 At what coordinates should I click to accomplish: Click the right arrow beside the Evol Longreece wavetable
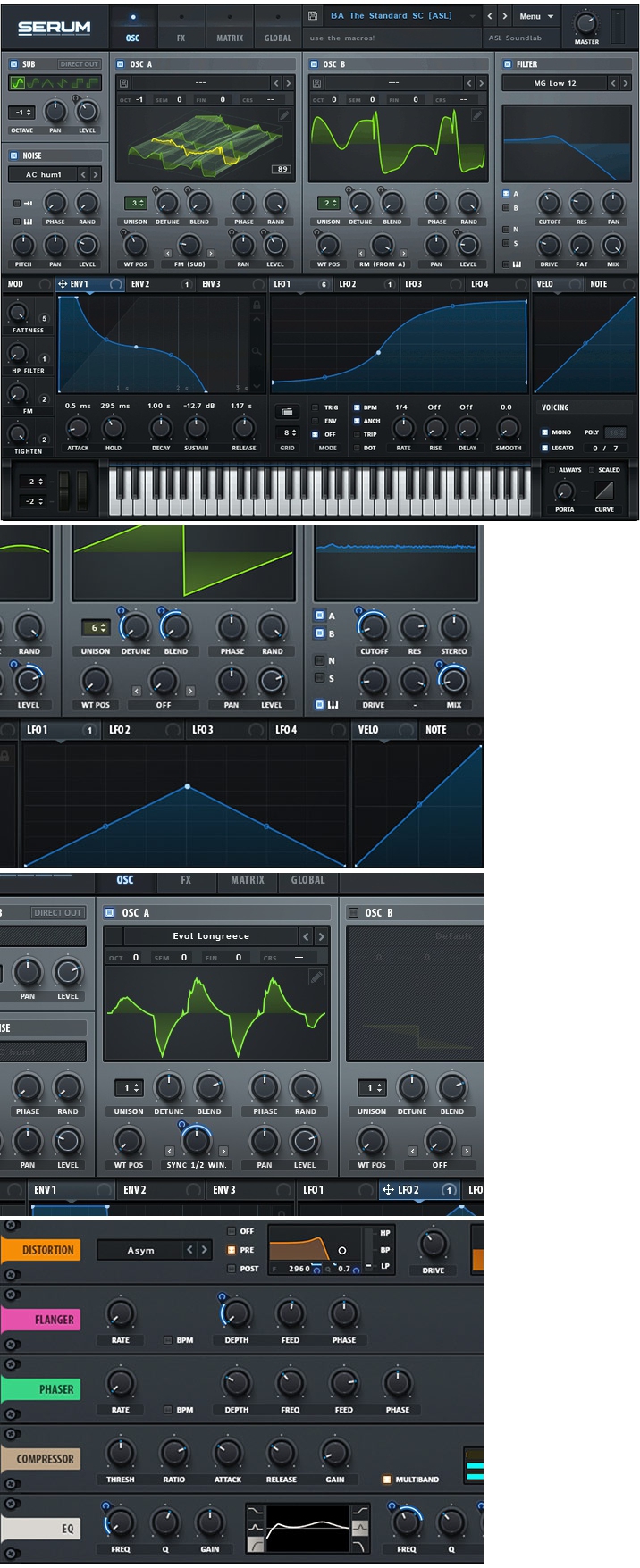click(x=321, y=935)
